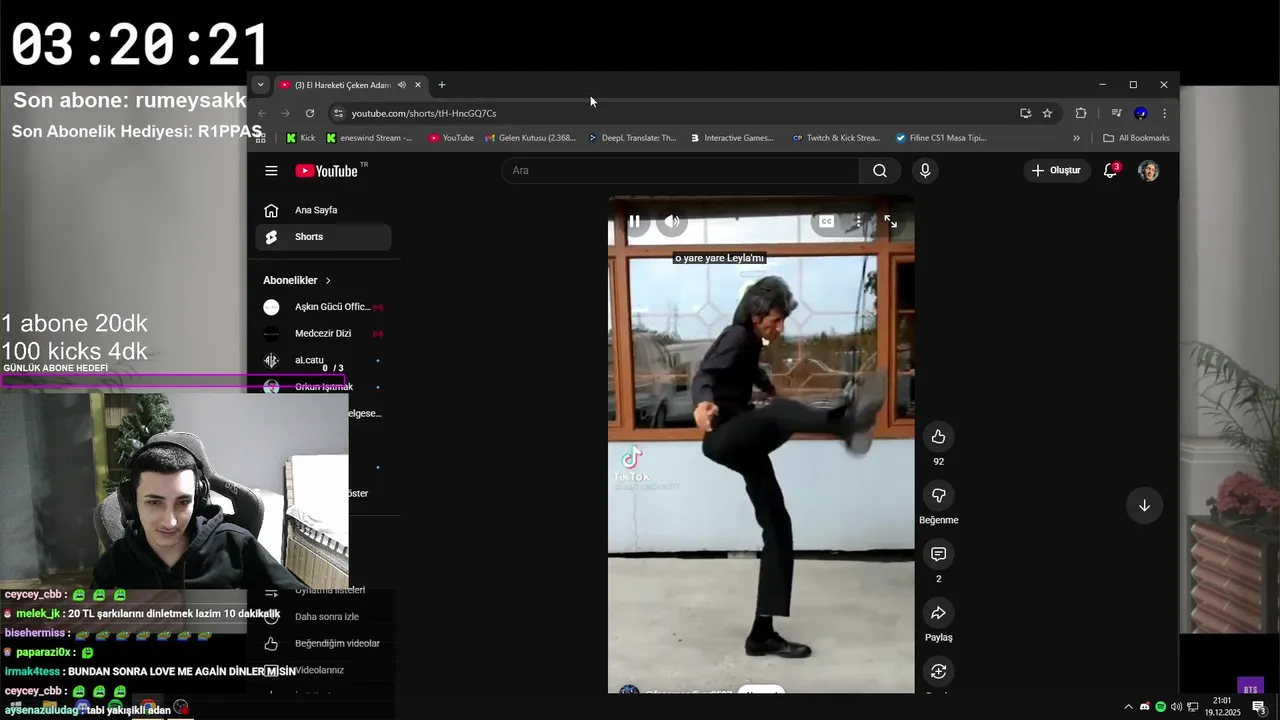Dislike the Short (Beğenme)
The height and width of the screenshot is (720, 1280).
point(938,495)
